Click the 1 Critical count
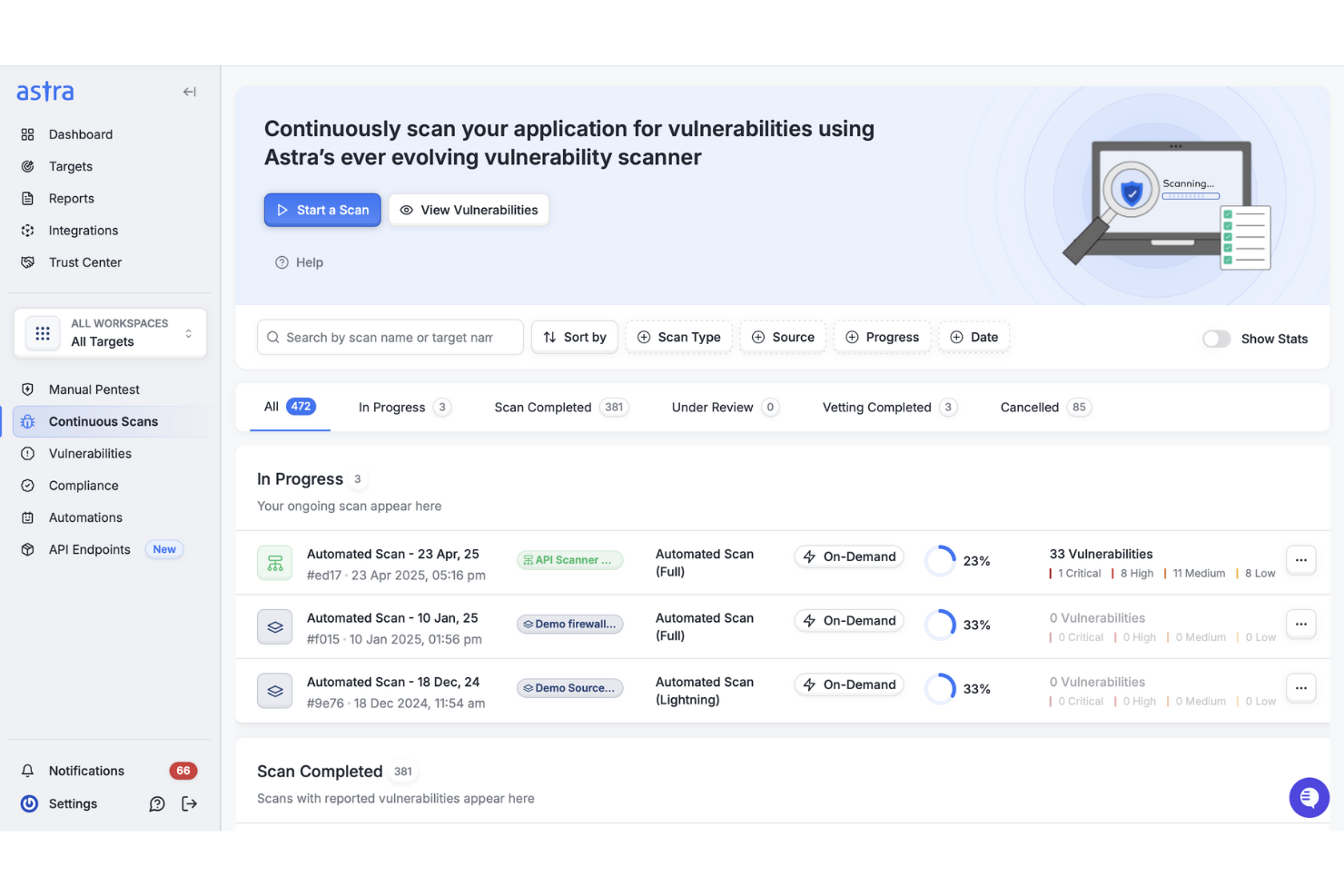This screenshot has height=896, width=1344. tap(1075, 574)
